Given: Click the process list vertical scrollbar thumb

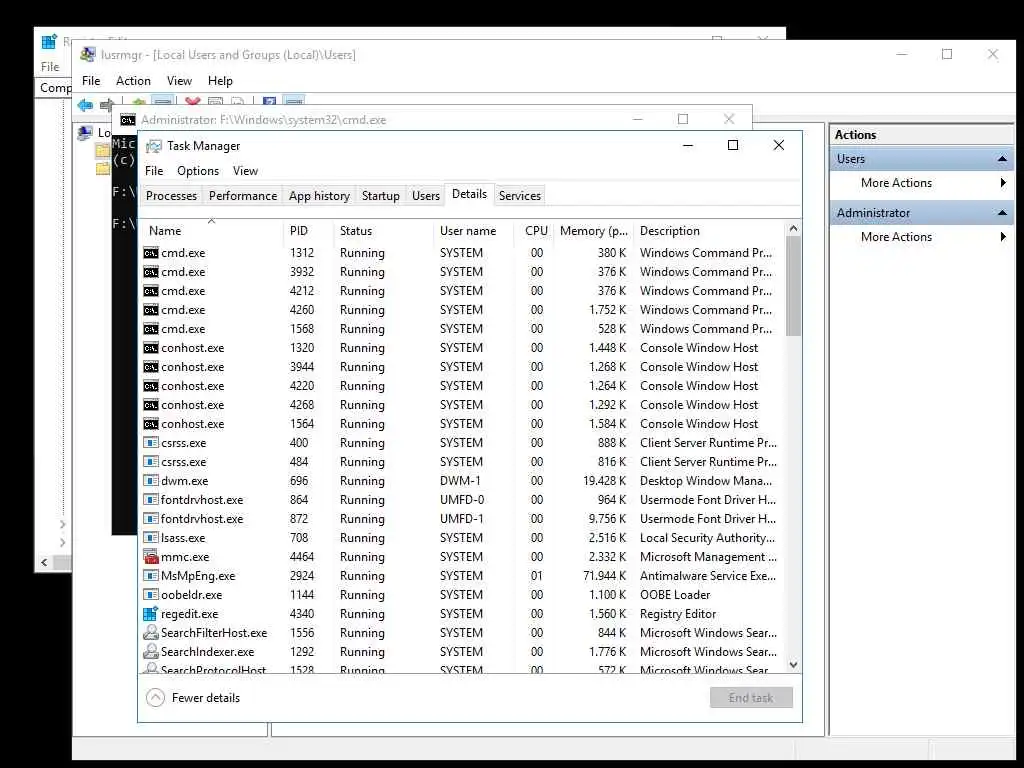Looking at the screenshot, I should click(793, 286).
